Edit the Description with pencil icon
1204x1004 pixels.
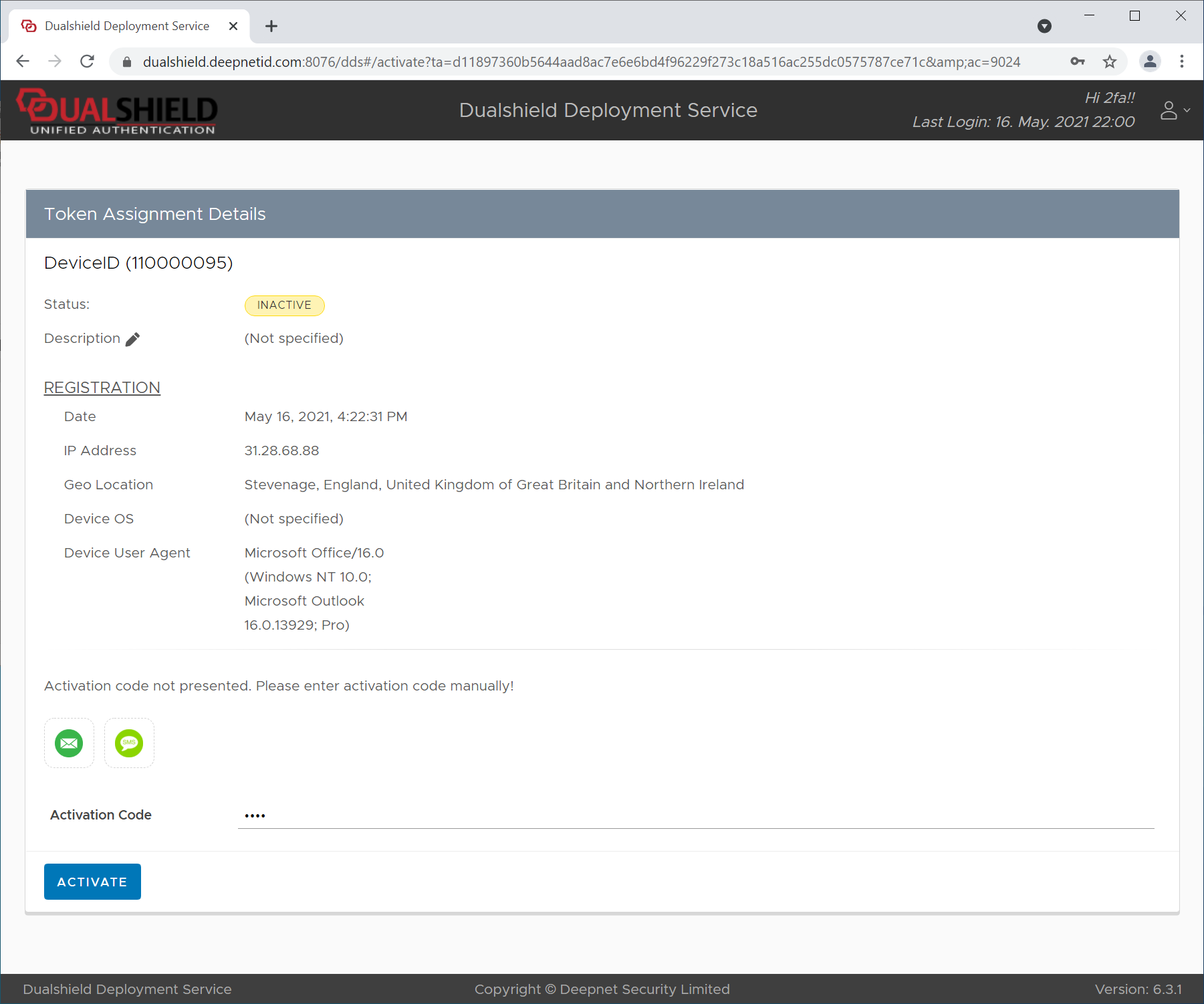coord(133,340)
